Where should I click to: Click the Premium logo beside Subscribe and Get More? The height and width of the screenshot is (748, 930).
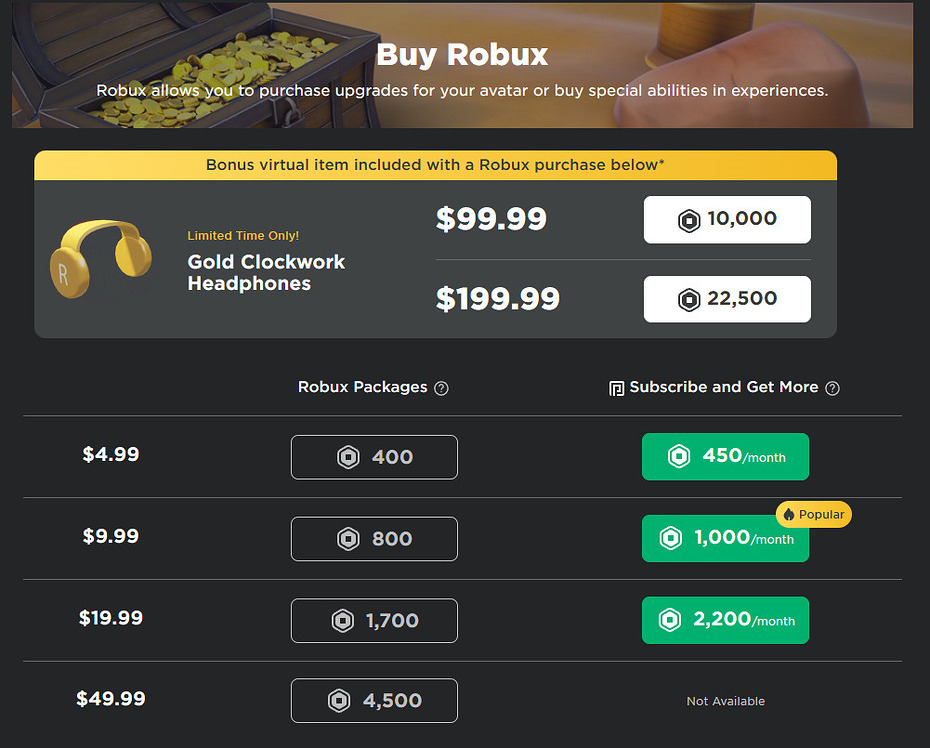pyautogui.click(x=616, y=389)
